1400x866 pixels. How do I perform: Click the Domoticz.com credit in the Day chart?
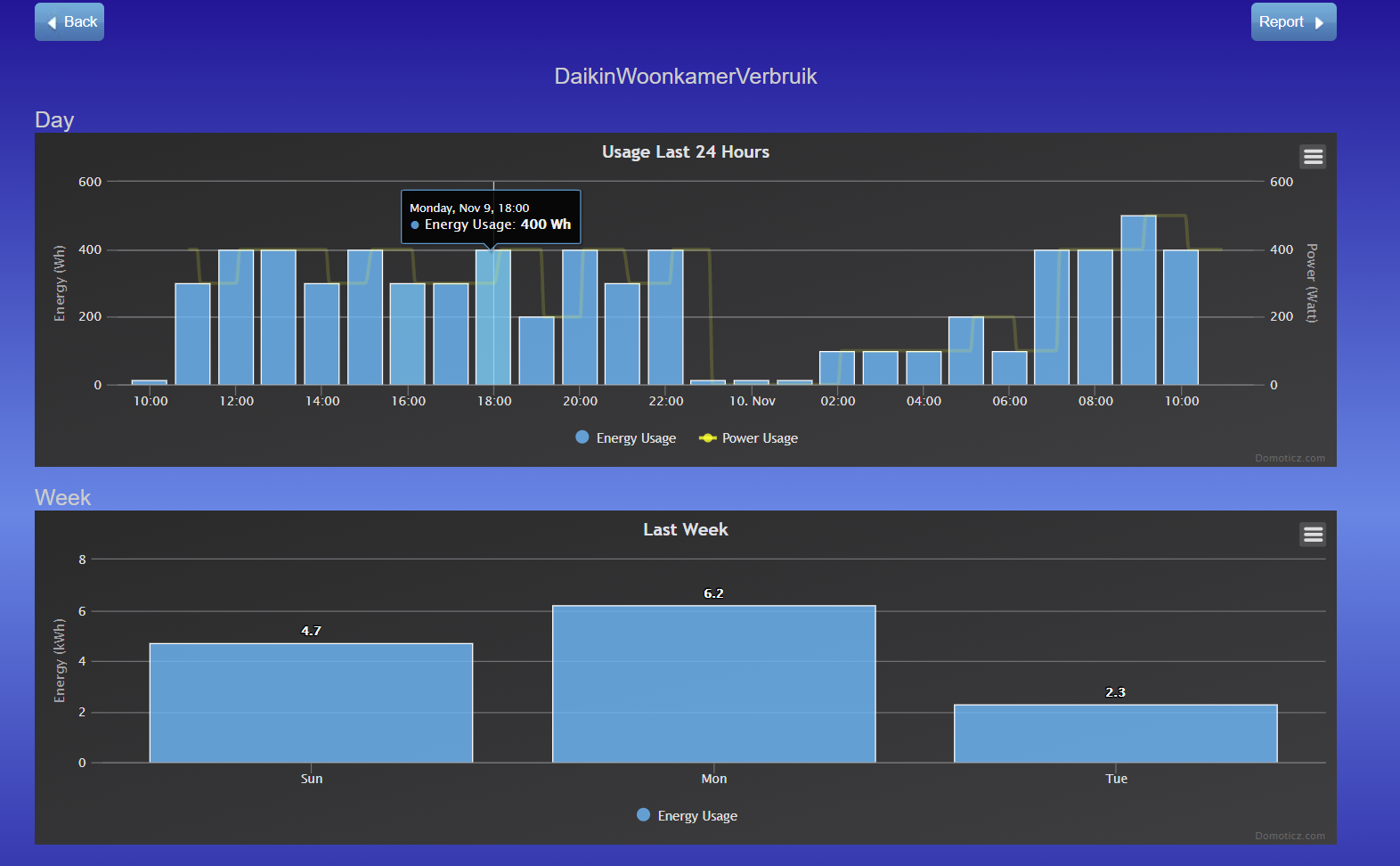1290,458
